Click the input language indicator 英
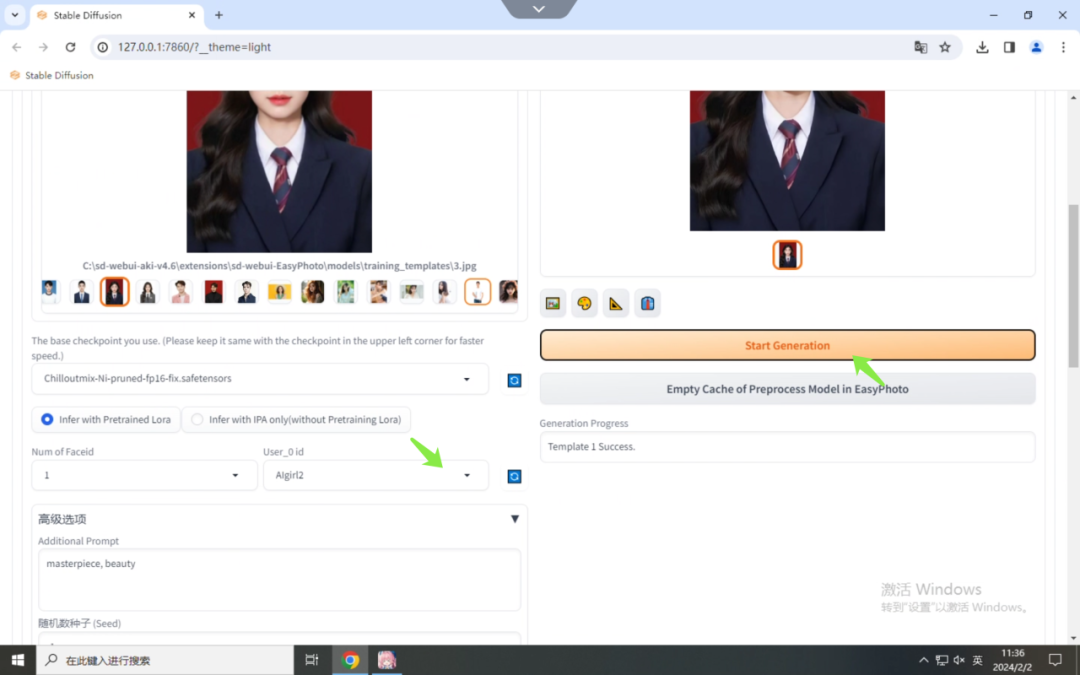This screenshot has height=675, width=1080. pyautogui.click(x=977, y=660)
